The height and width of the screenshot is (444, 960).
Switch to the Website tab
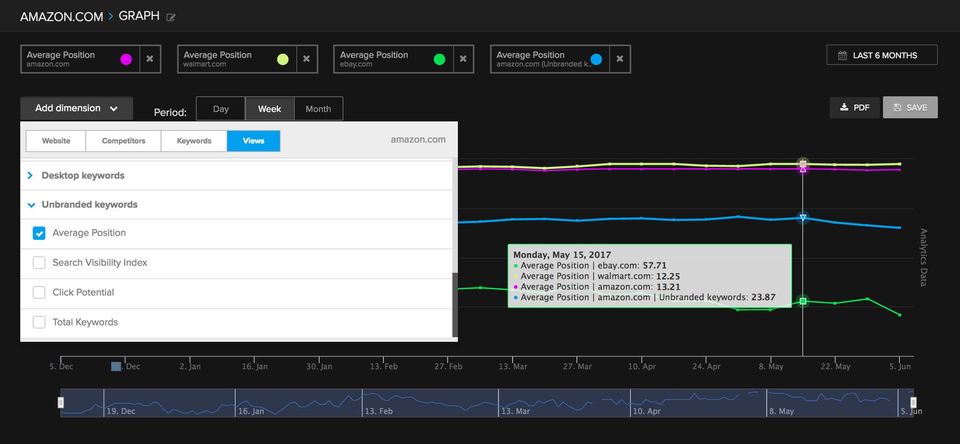pos(56,141)
